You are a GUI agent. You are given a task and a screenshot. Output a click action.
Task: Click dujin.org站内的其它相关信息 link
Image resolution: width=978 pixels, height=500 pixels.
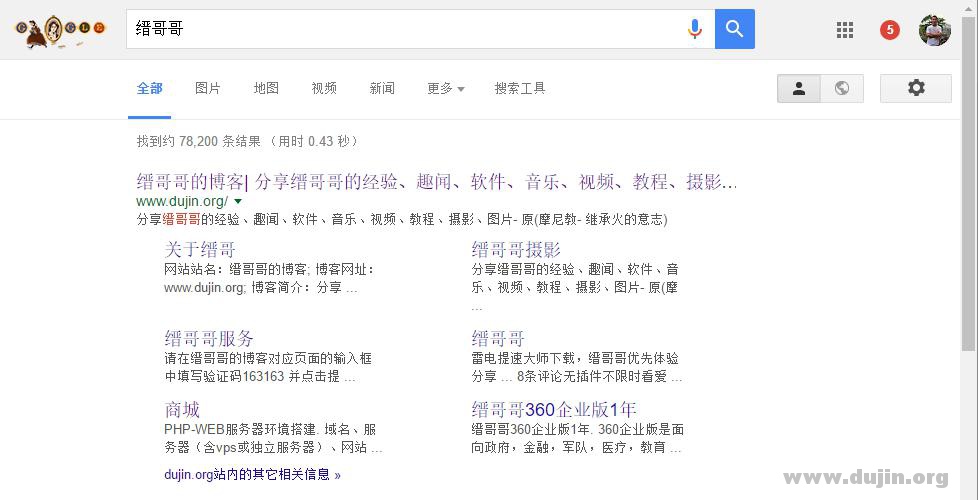click(x=253, y=474)
